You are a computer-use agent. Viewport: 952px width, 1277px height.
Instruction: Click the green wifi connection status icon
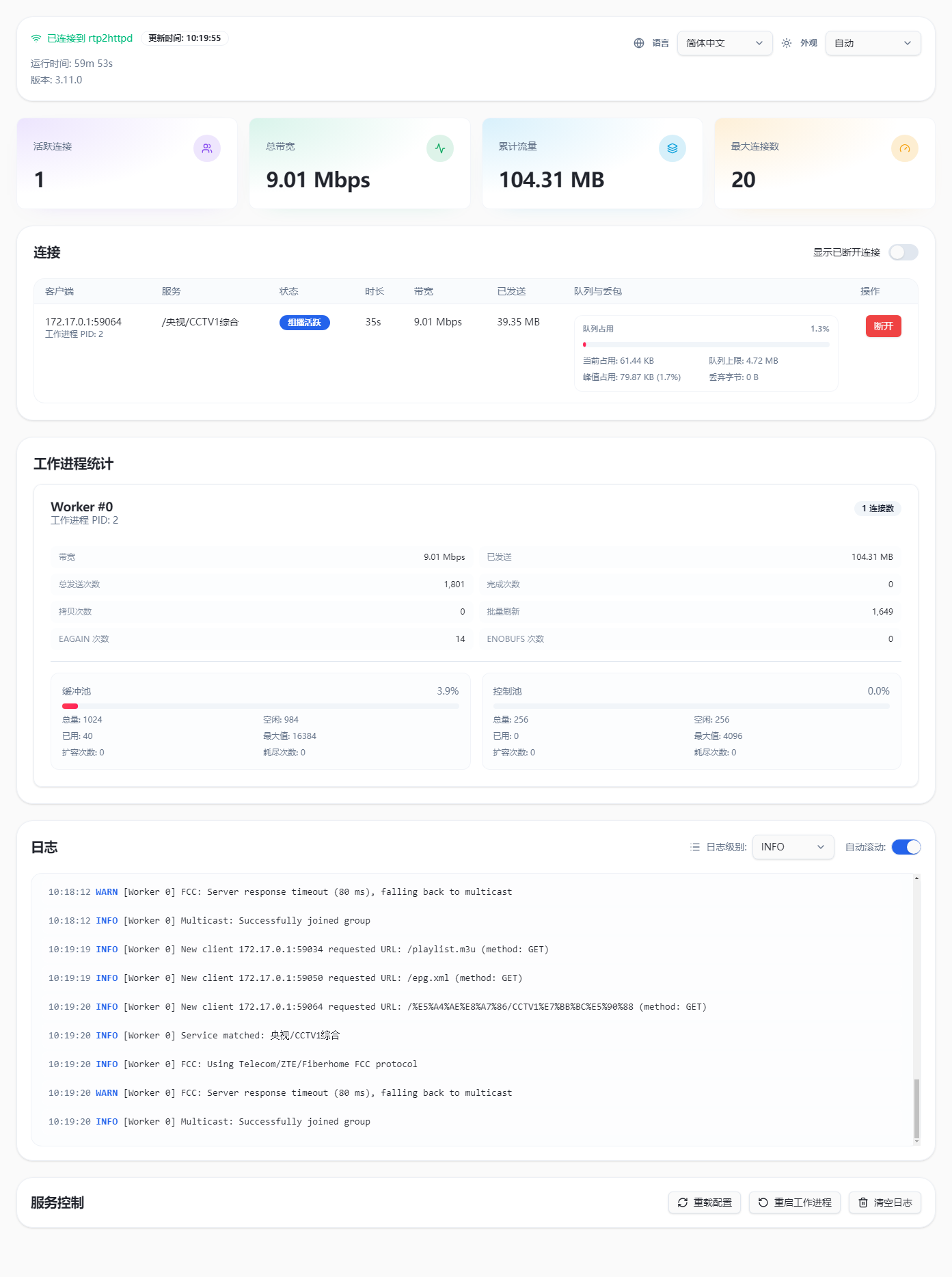[36, 38]
